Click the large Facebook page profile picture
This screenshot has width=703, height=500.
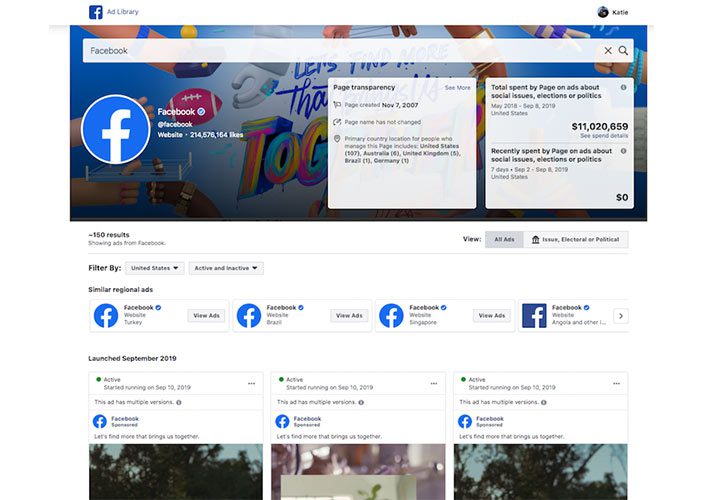pos(116,129)
